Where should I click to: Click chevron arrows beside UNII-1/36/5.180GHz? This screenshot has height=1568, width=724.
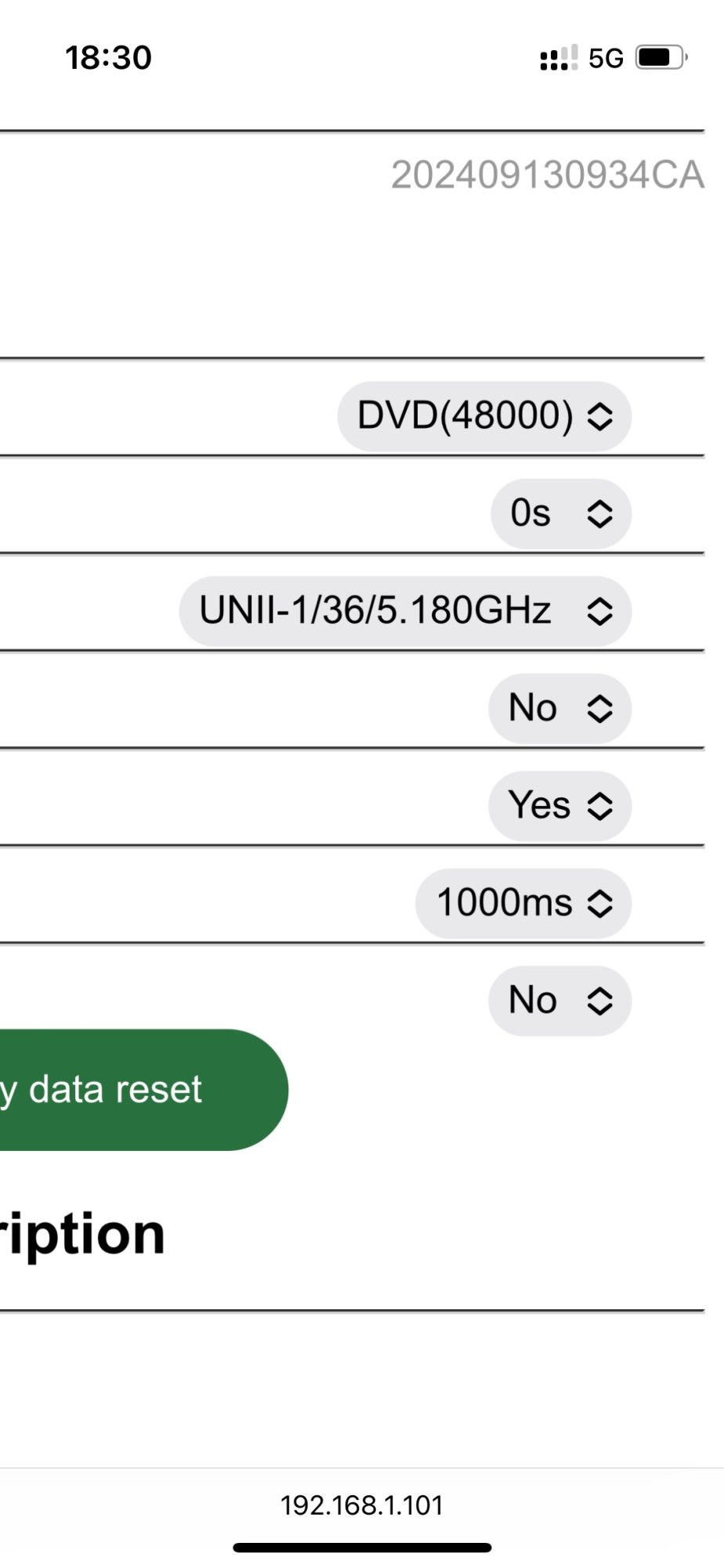click(599, 611)
